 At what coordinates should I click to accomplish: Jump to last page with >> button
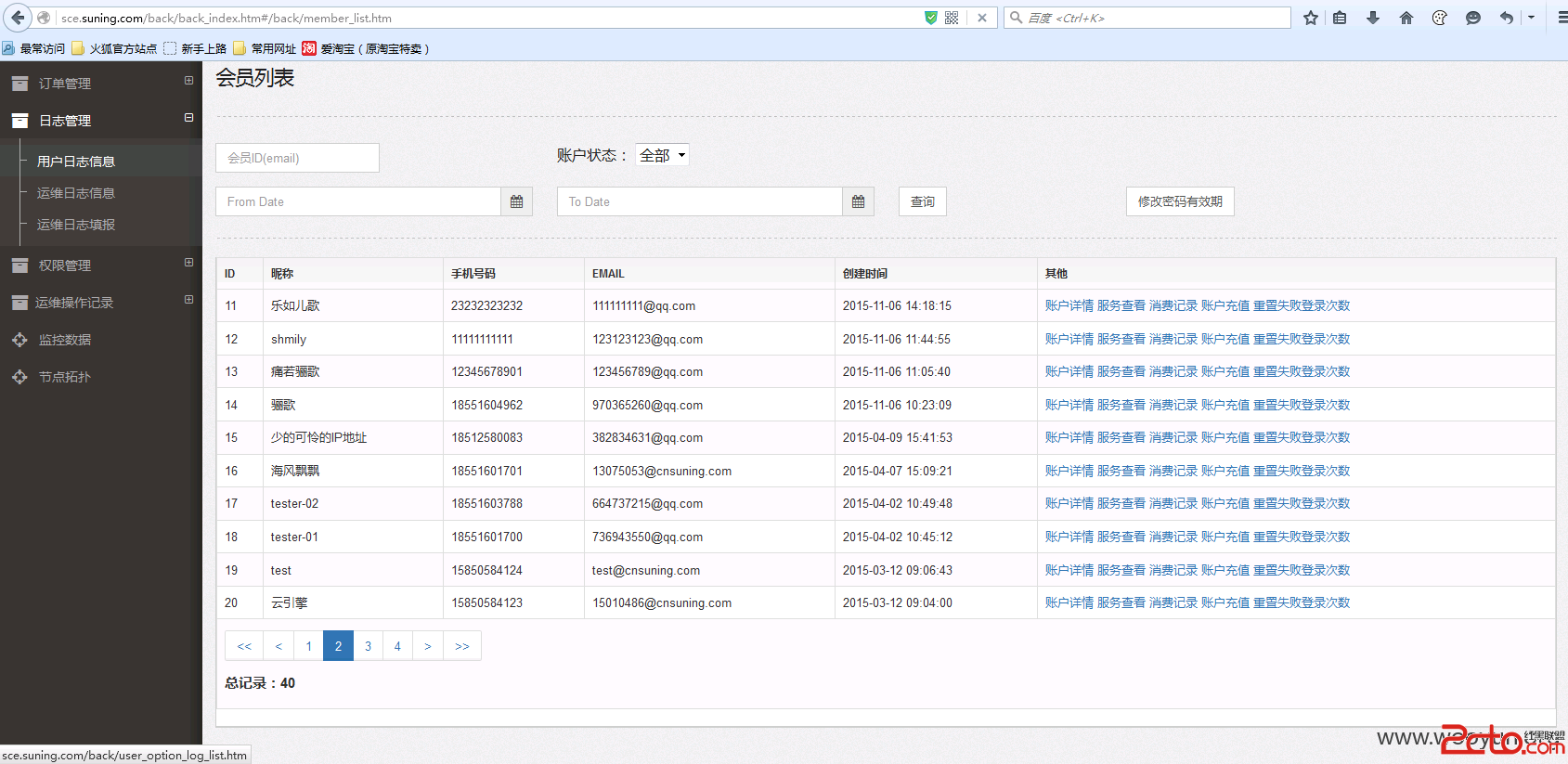pyautogui.click(x=462, y=646)
